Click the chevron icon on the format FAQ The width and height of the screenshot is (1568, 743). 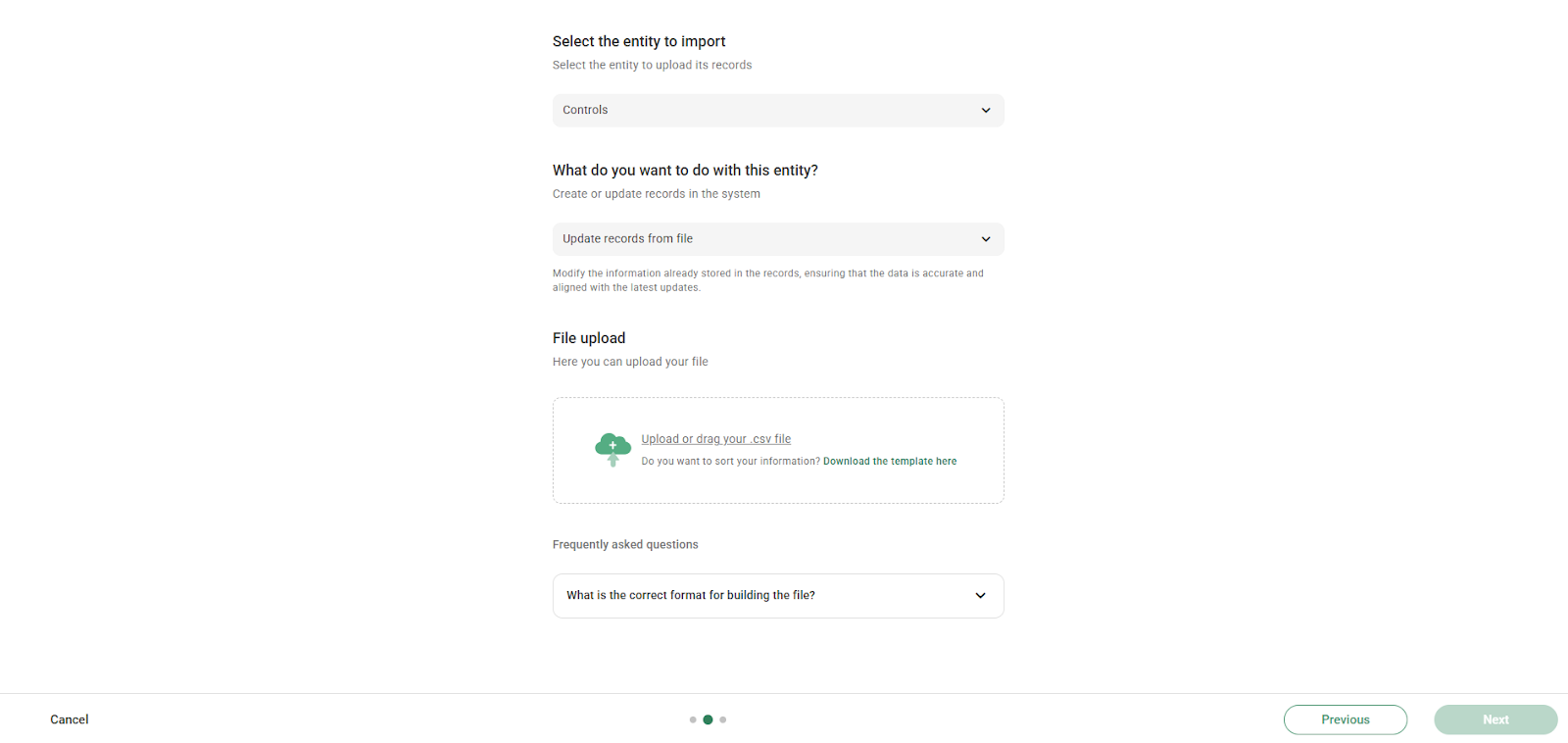pyautogui.click(x=980, y=596)
